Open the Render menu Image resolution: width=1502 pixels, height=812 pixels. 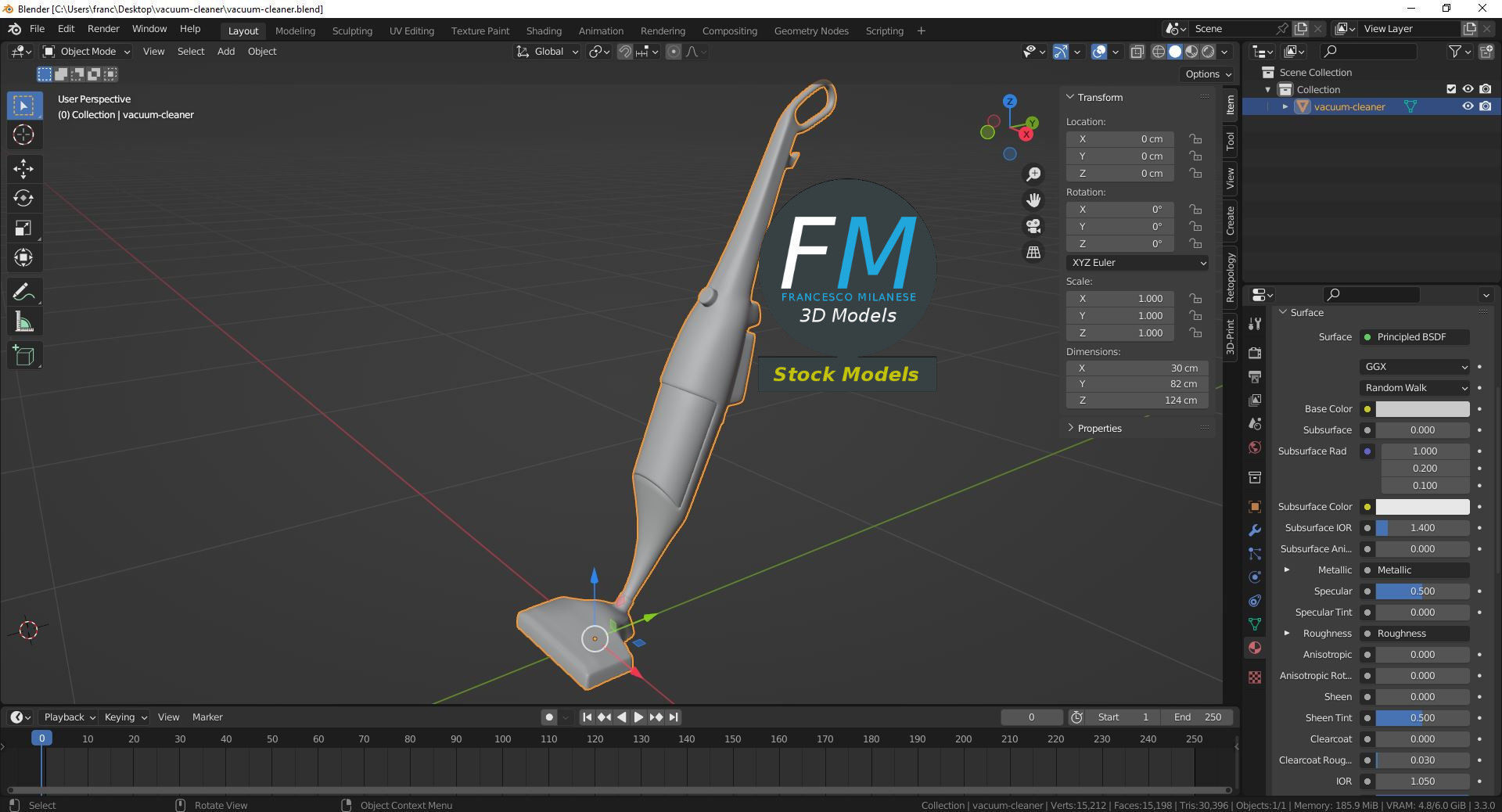103,29
